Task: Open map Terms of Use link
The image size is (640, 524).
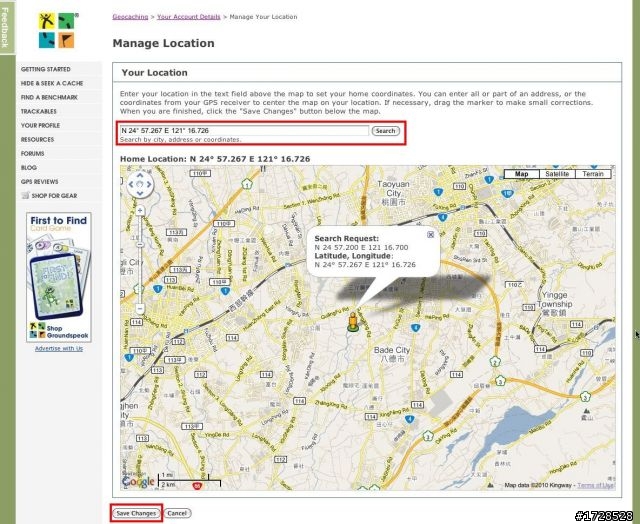Action: click(596, 485)
